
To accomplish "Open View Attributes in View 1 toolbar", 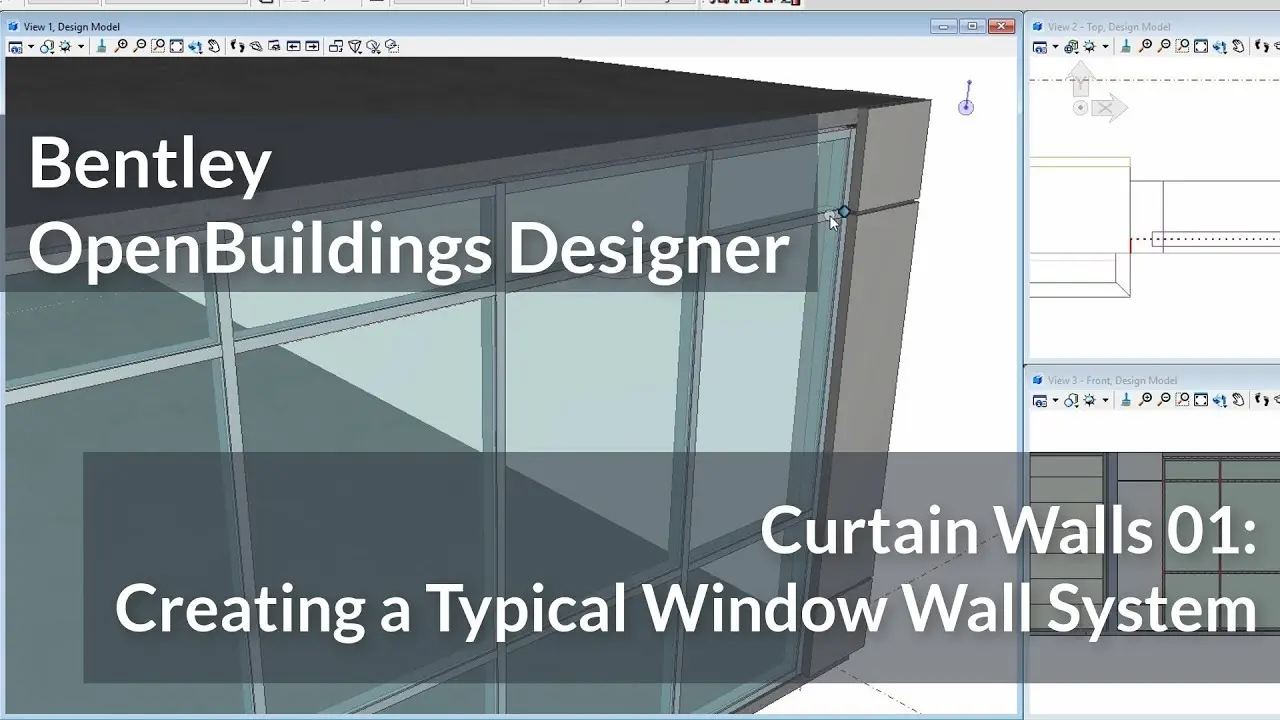I will pyautogui.click(x=15, y=46).
